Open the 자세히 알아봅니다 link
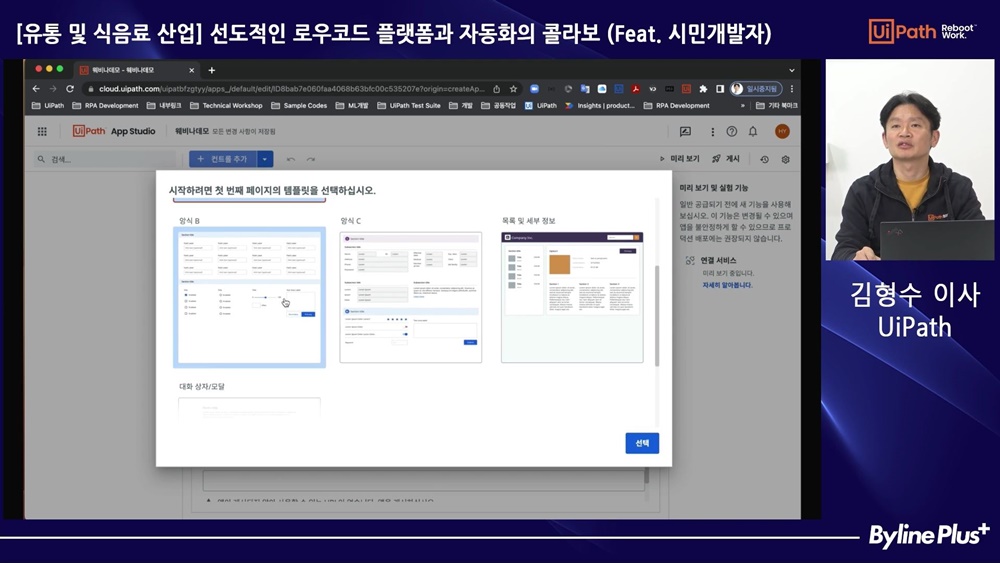This screenshot has width=1000, height=563. [x=727, y=285]
